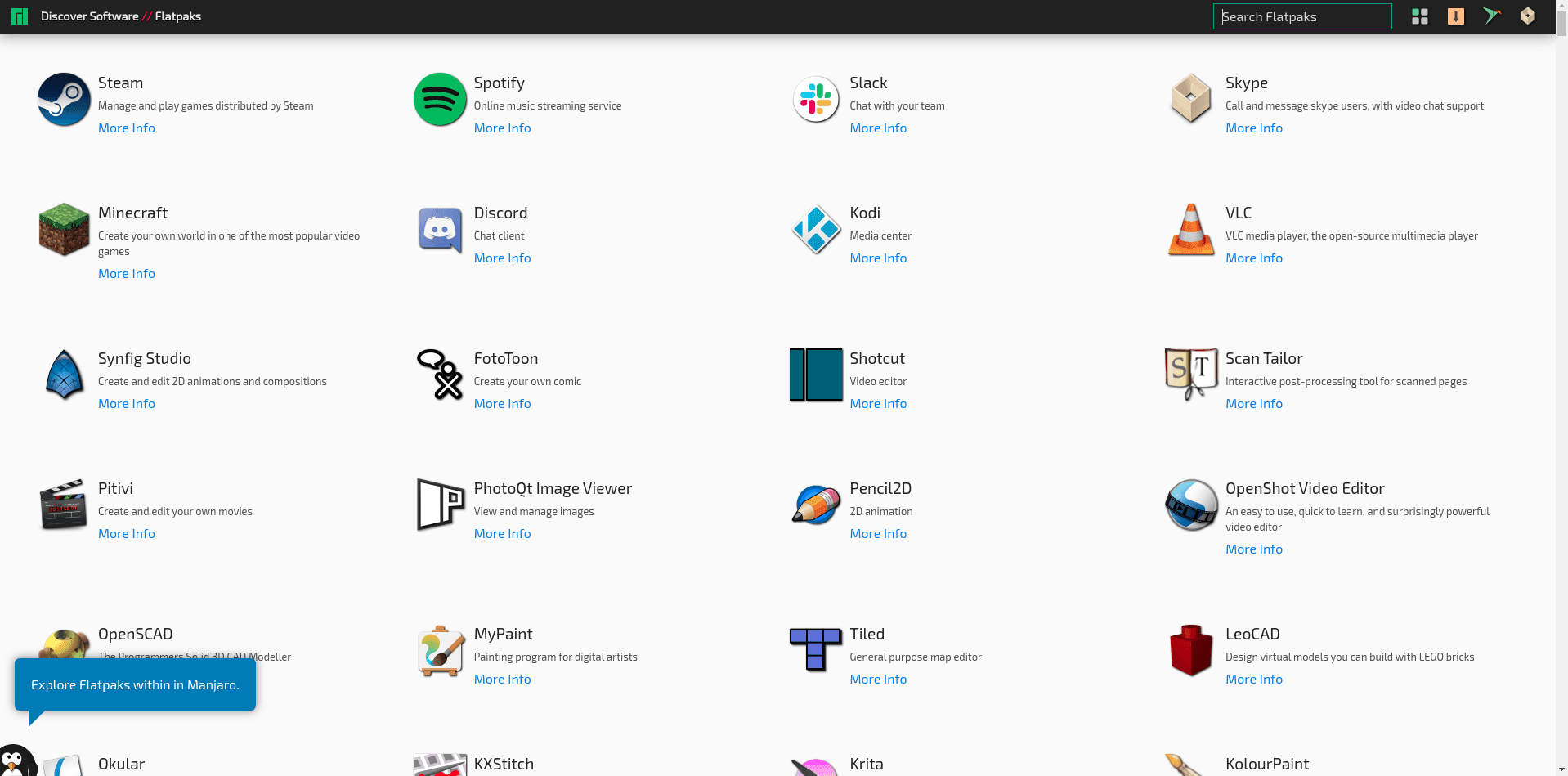Open More Info for Pitivi
The height and width of the screenshot is (776, 1568).
127,534
